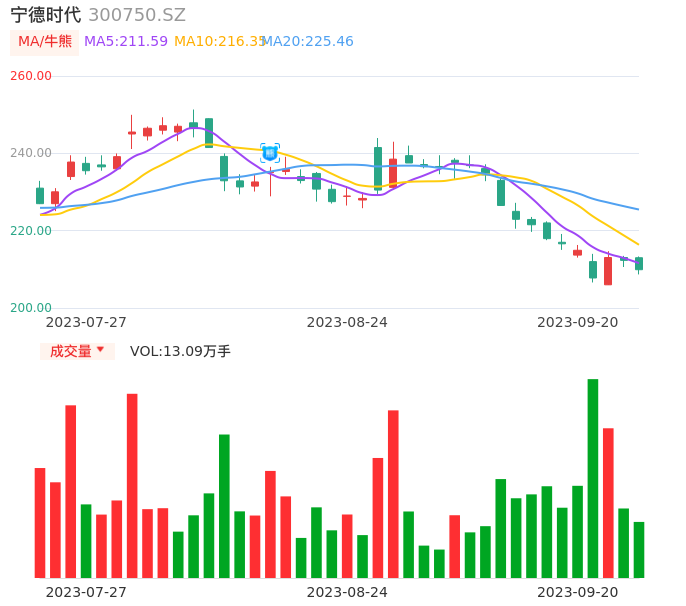
Task: Click the 220.00 price axis label
Action: (31, 230)
